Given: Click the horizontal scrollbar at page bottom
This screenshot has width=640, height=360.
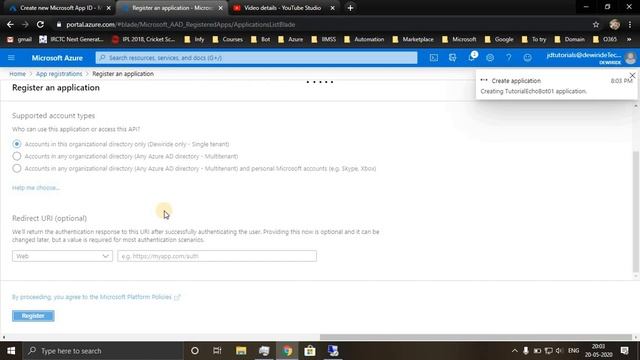Looking at the screenshot, I should click(x=476, y=337).
